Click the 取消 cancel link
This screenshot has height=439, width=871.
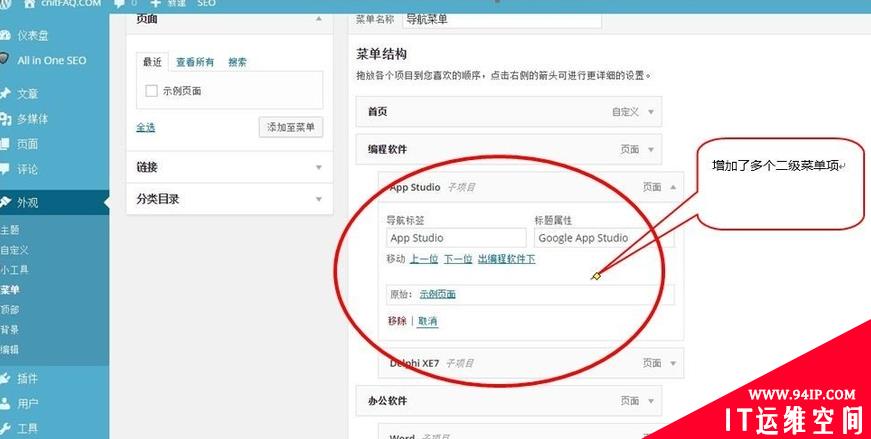click(428, 321)
